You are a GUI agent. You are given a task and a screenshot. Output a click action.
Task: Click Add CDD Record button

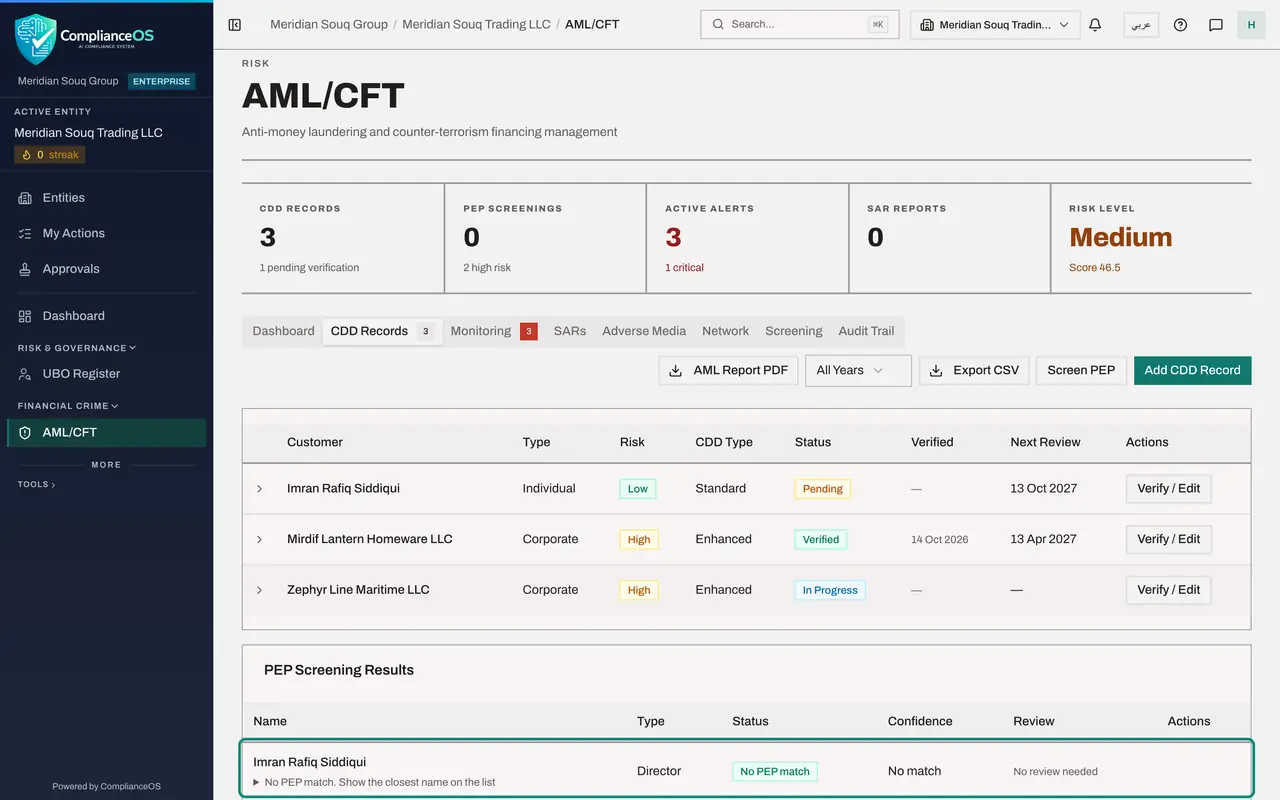click(x=1192, y=370)
